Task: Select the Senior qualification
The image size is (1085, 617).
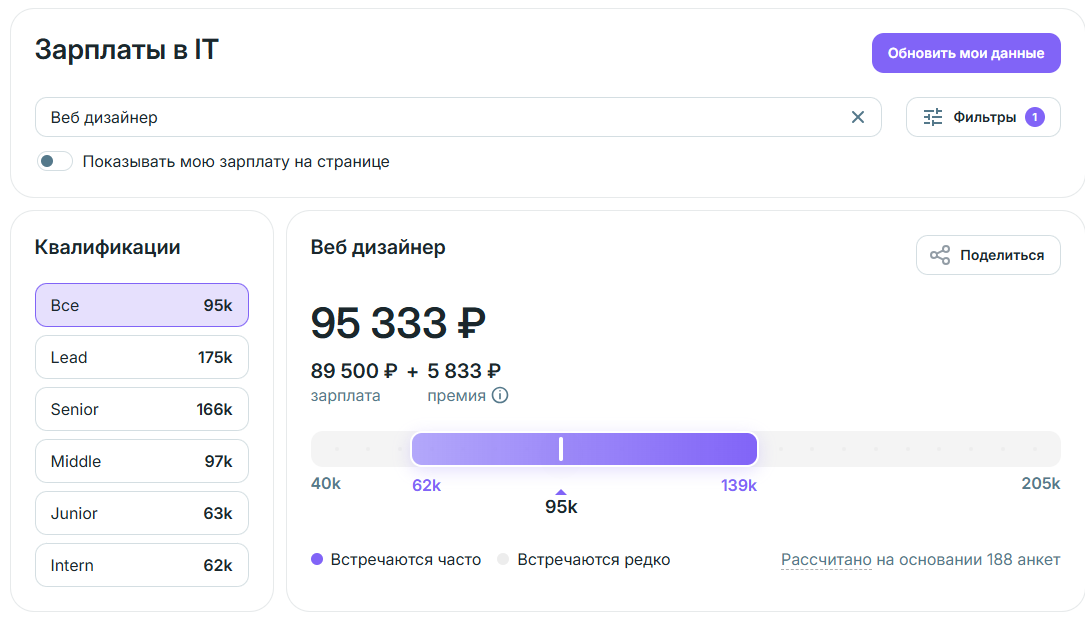Action: (x=142, y=409)
